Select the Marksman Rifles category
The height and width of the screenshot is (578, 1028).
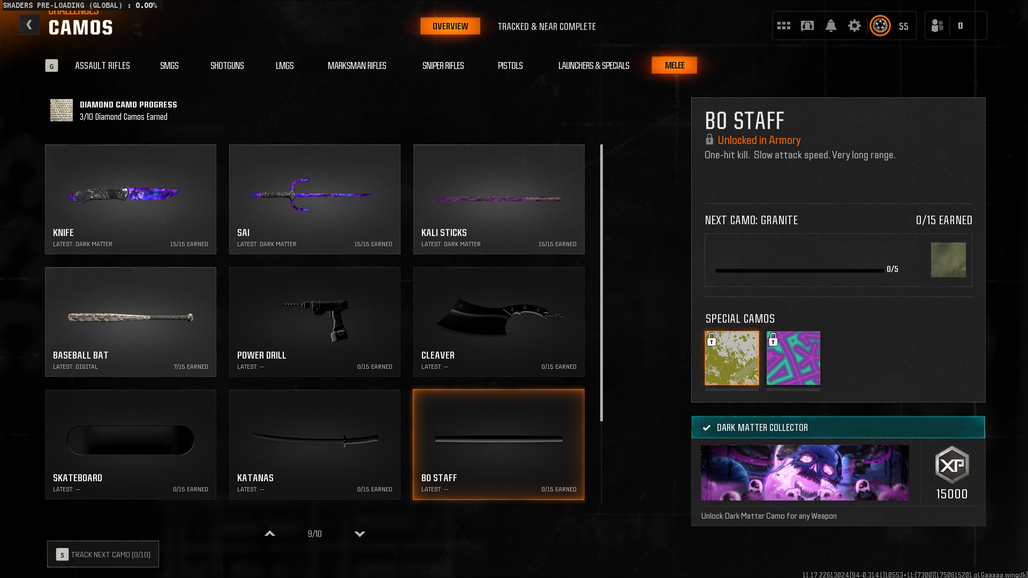coord(357,66)
